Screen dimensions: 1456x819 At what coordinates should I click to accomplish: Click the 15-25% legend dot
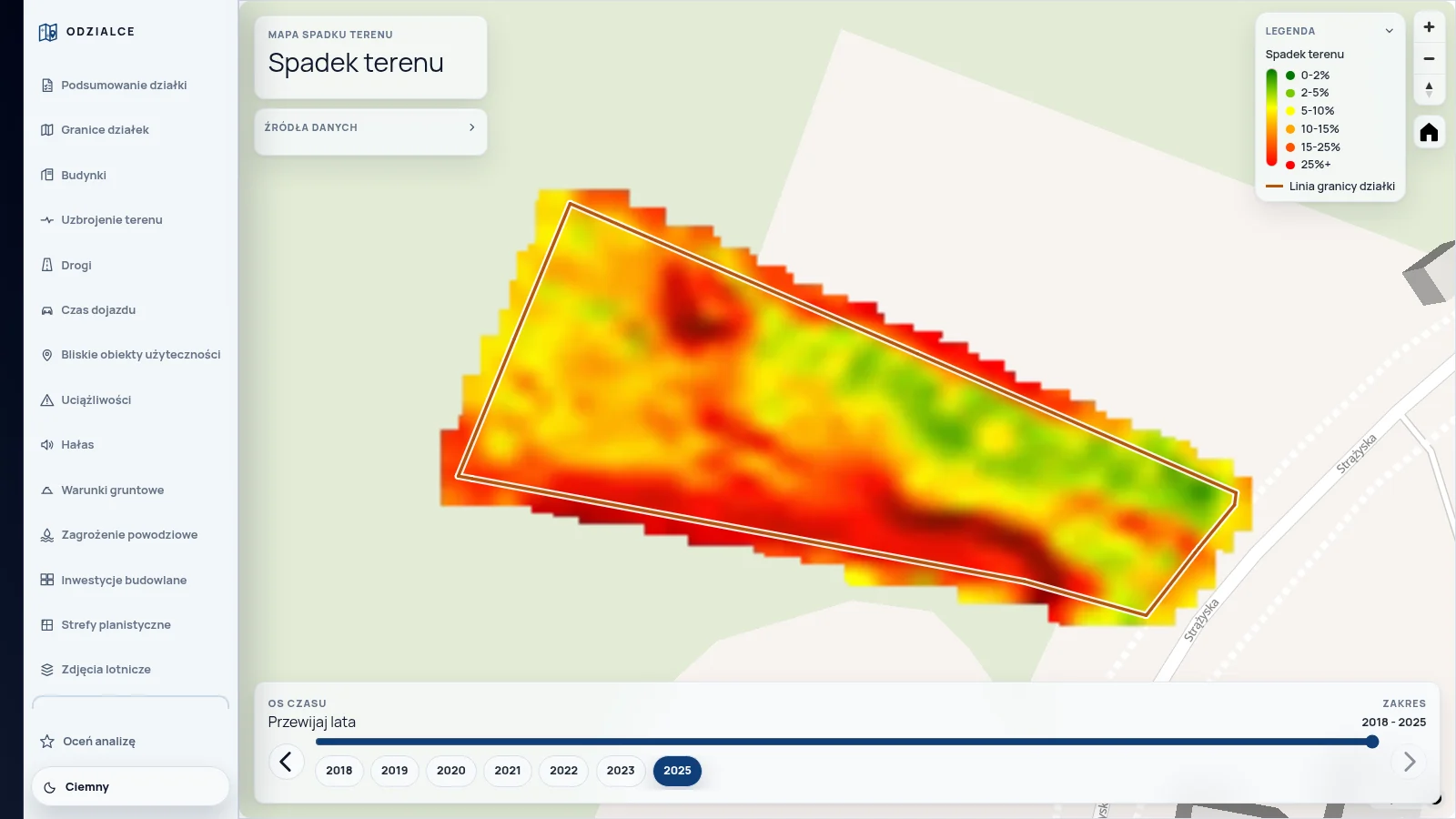coord(1290,147)
